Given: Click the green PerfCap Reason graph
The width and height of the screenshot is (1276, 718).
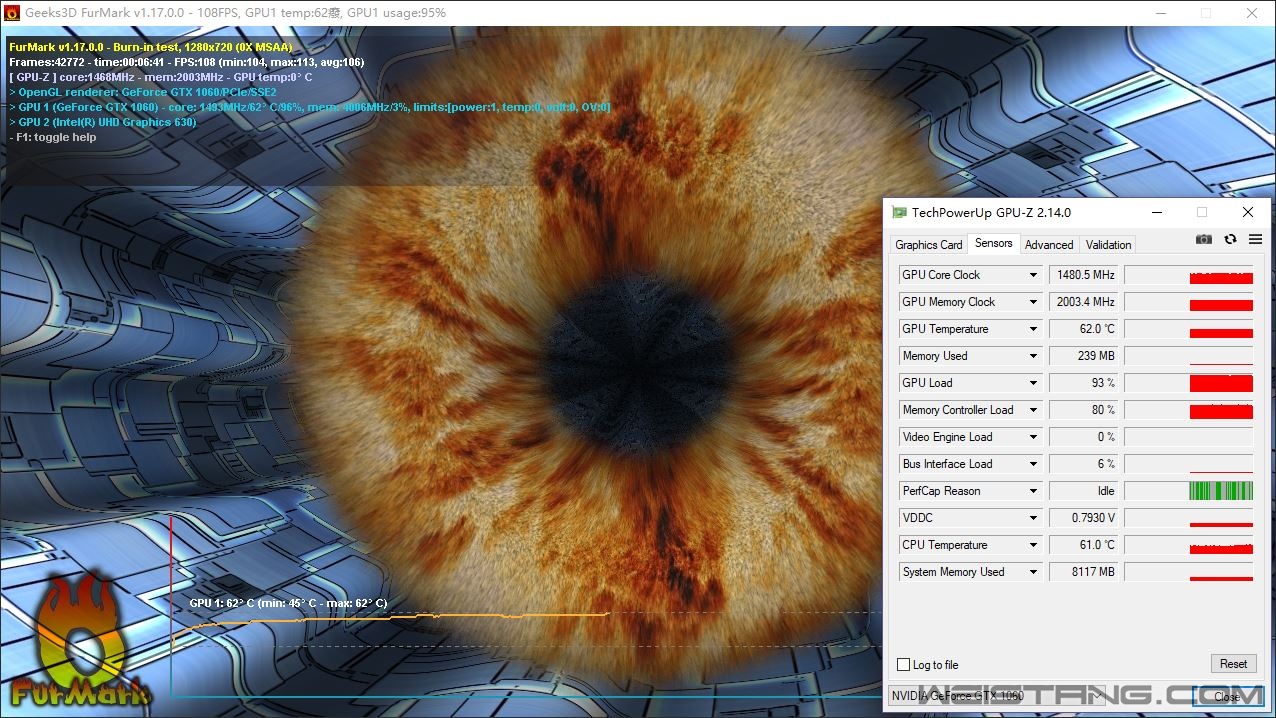Looking at the screenshot, I should 1189,491.
